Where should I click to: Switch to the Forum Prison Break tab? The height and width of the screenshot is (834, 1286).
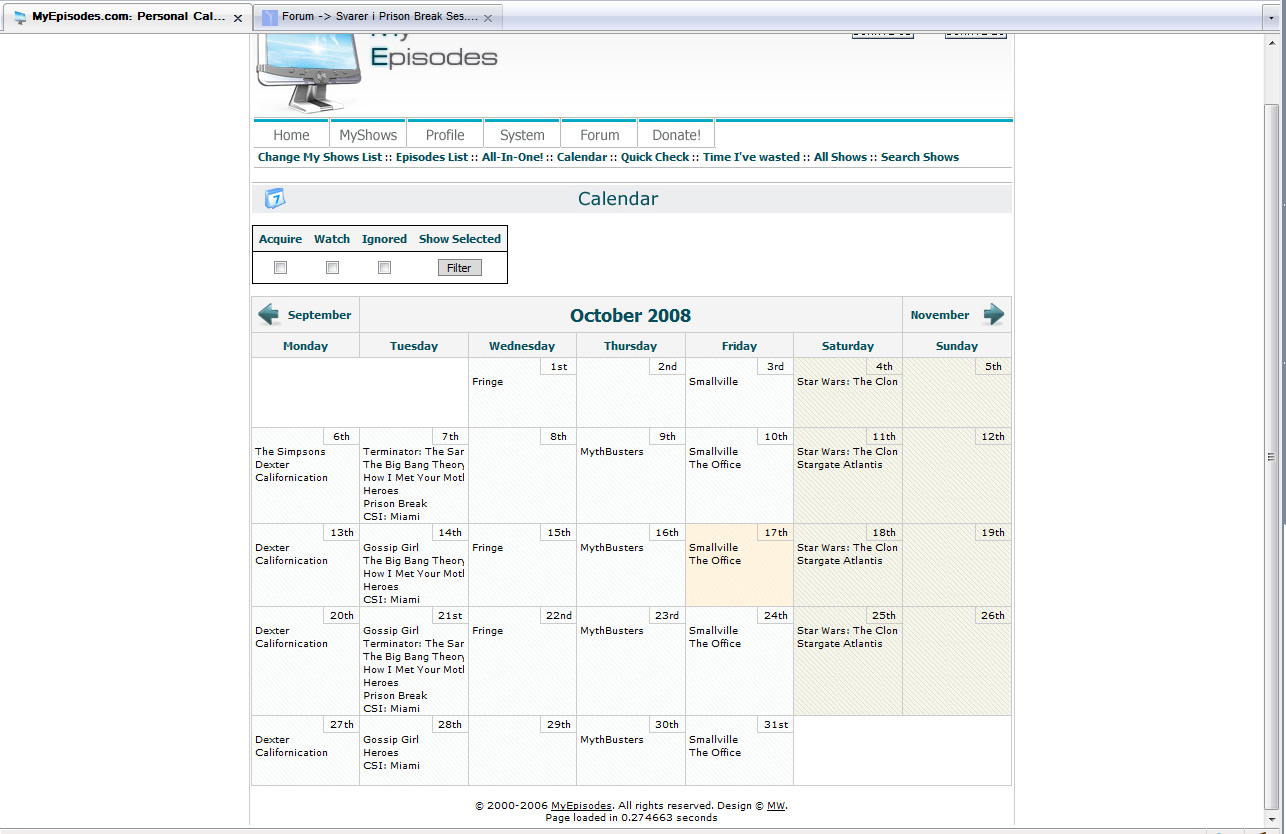point(379,17)
